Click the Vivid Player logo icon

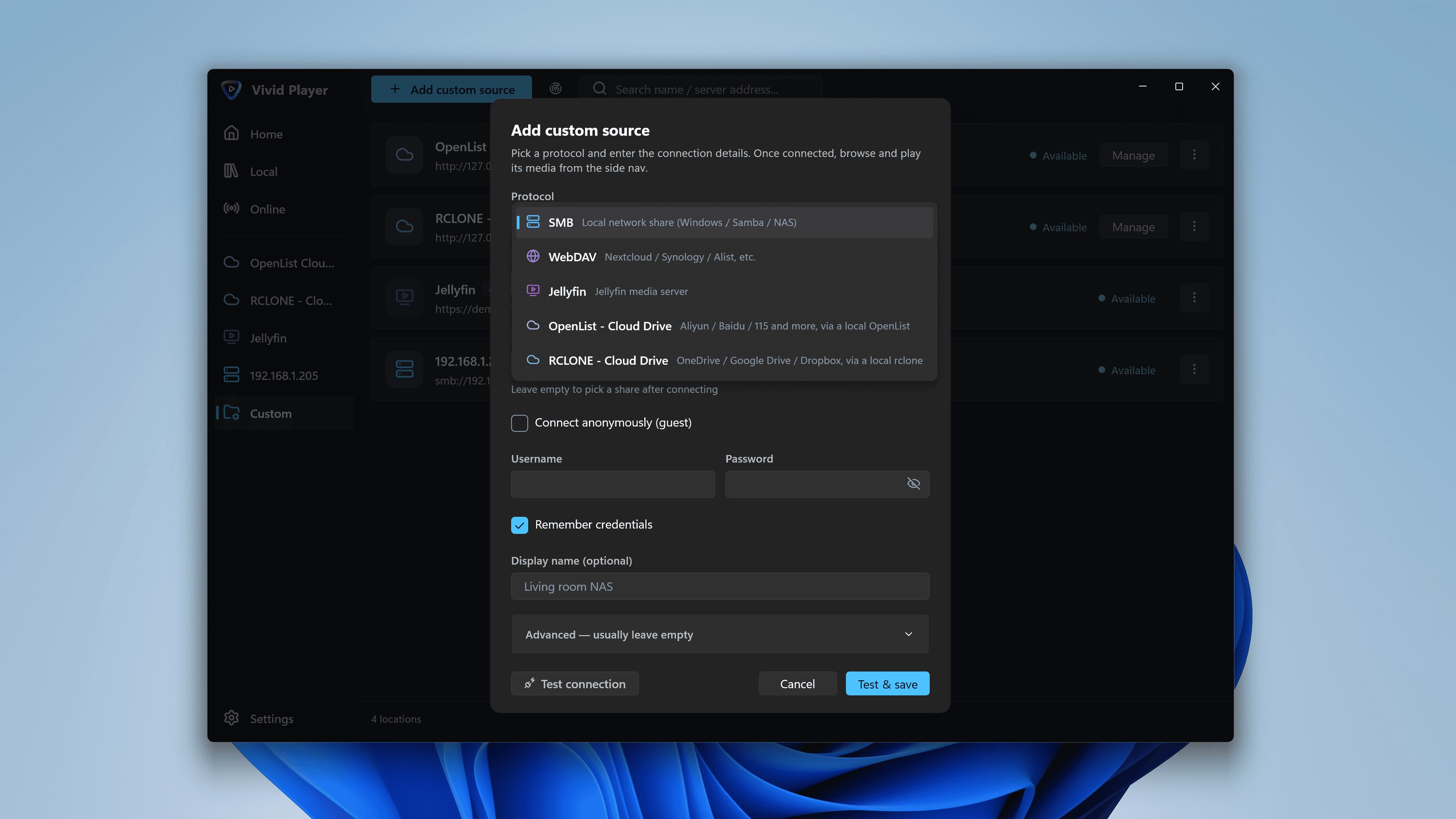[231, 89]
